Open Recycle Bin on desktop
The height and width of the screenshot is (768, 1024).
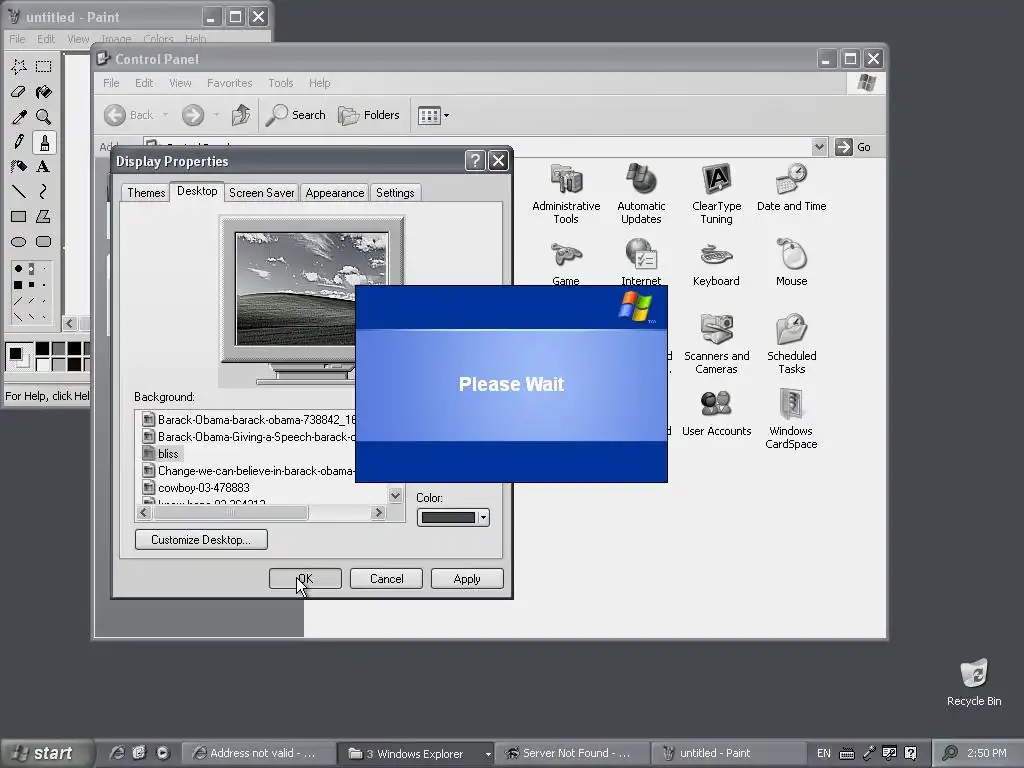click(x=974, y=682)
